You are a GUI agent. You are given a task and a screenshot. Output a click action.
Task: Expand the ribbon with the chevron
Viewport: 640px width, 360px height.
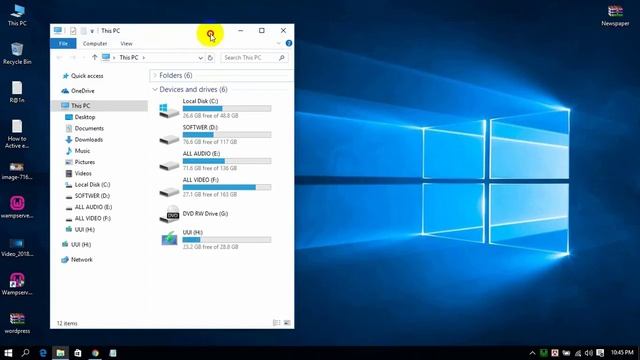[278, 43]
